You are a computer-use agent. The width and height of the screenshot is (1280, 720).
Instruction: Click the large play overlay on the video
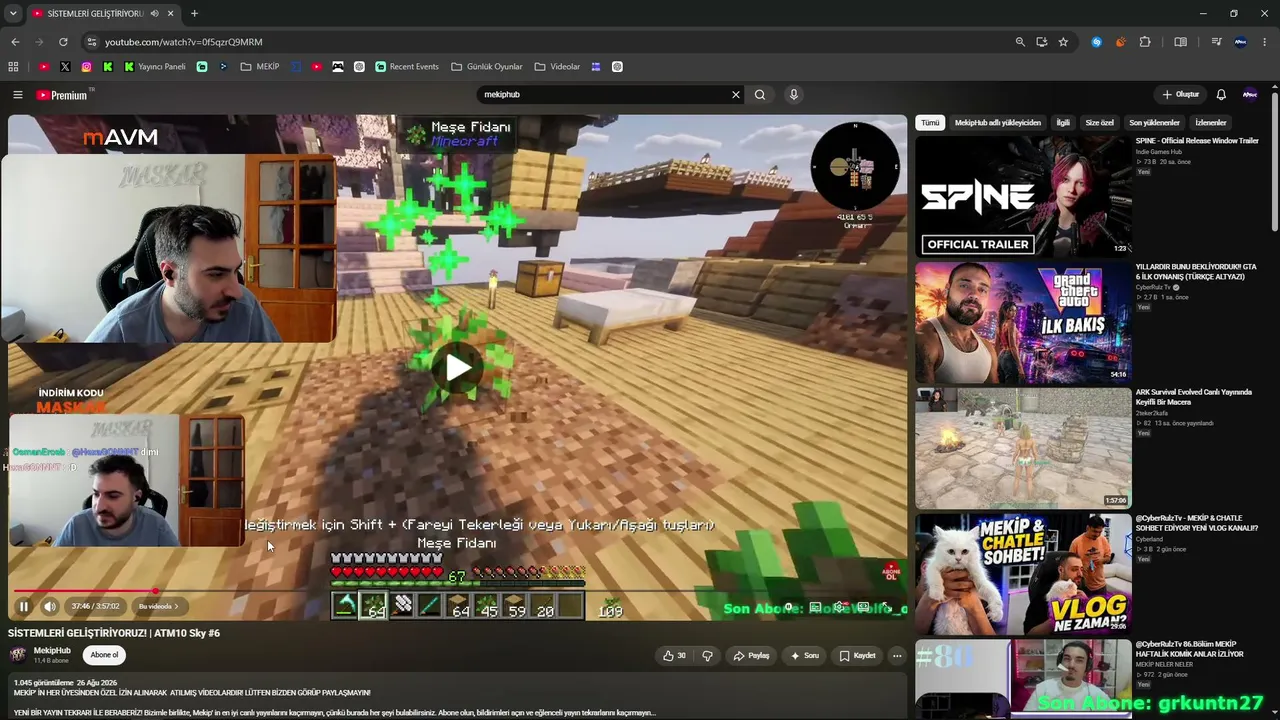(458, 367)
